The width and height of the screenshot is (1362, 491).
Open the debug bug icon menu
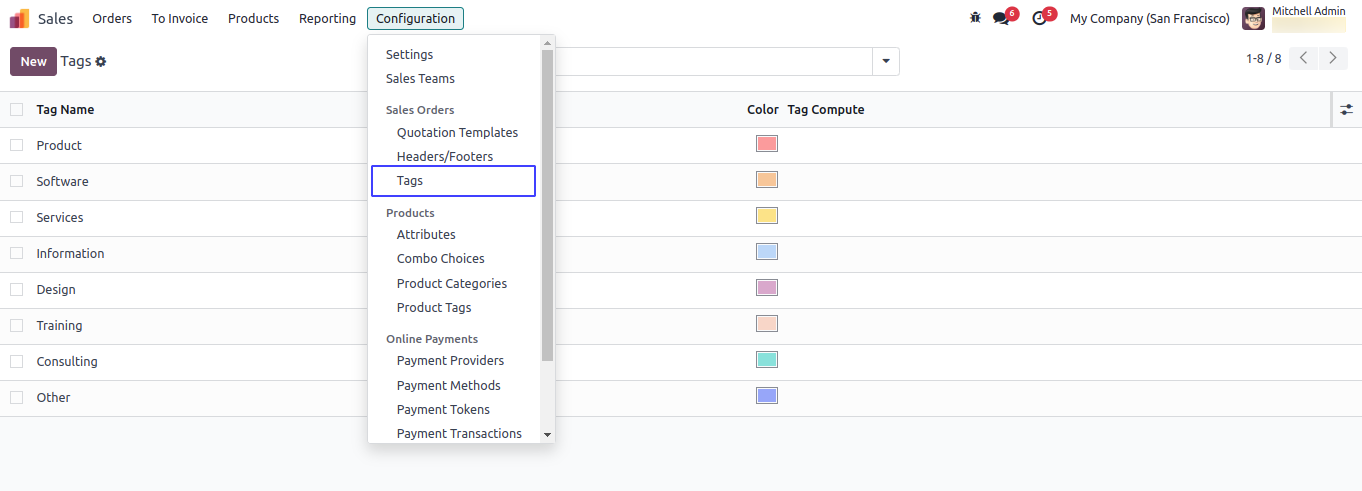coord(975,18)
